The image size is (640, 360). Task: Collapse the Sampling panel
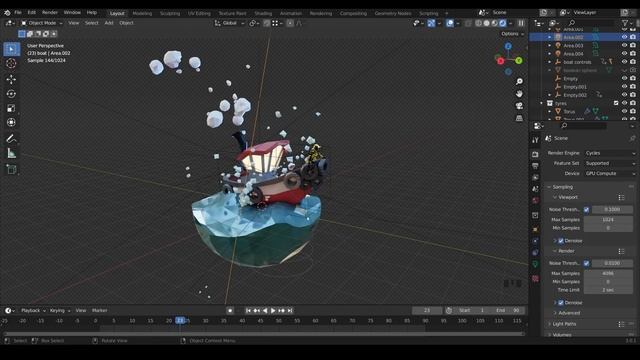click(x=562, y=187)
